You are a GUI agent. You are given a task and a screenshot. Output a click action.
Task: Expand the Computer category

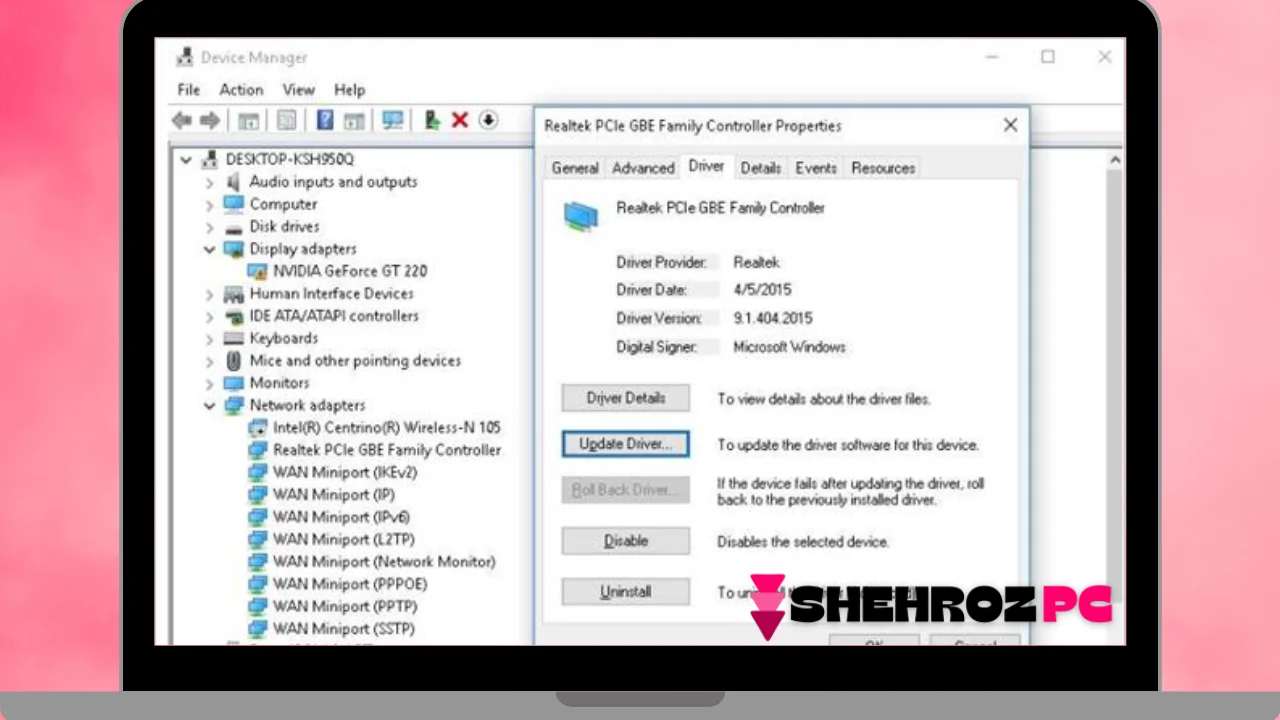210,204
